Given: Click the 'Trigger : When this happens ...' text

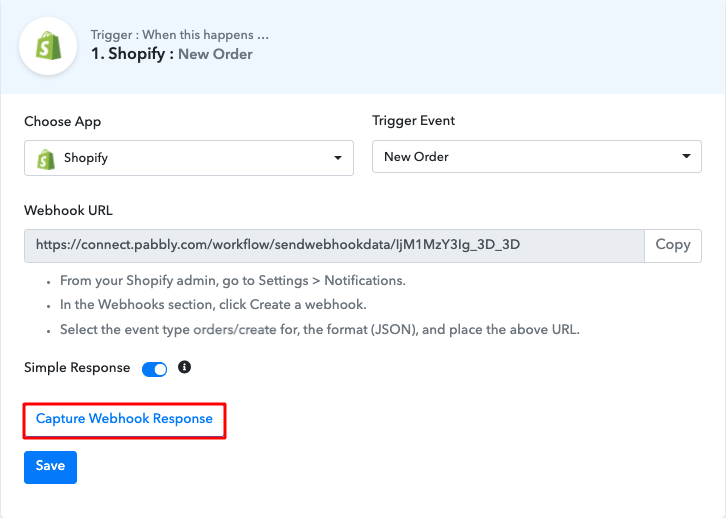Looking at the screenshot, I should coord(180,35).
